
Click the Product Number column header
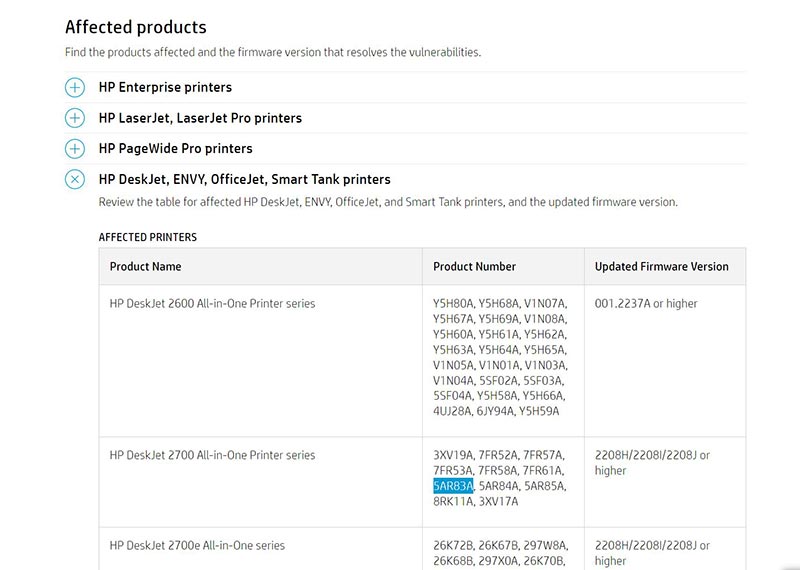coord(474,266)
